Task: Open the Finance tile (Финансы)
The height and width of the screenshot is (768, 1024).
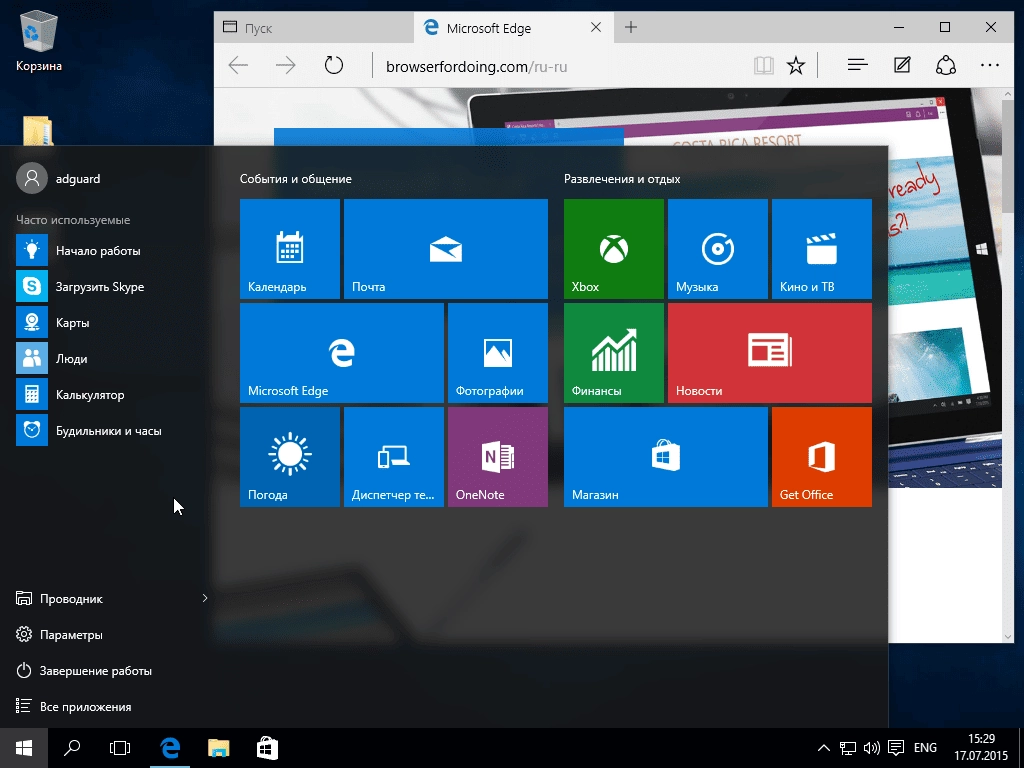Action: (x=614, y=353)
